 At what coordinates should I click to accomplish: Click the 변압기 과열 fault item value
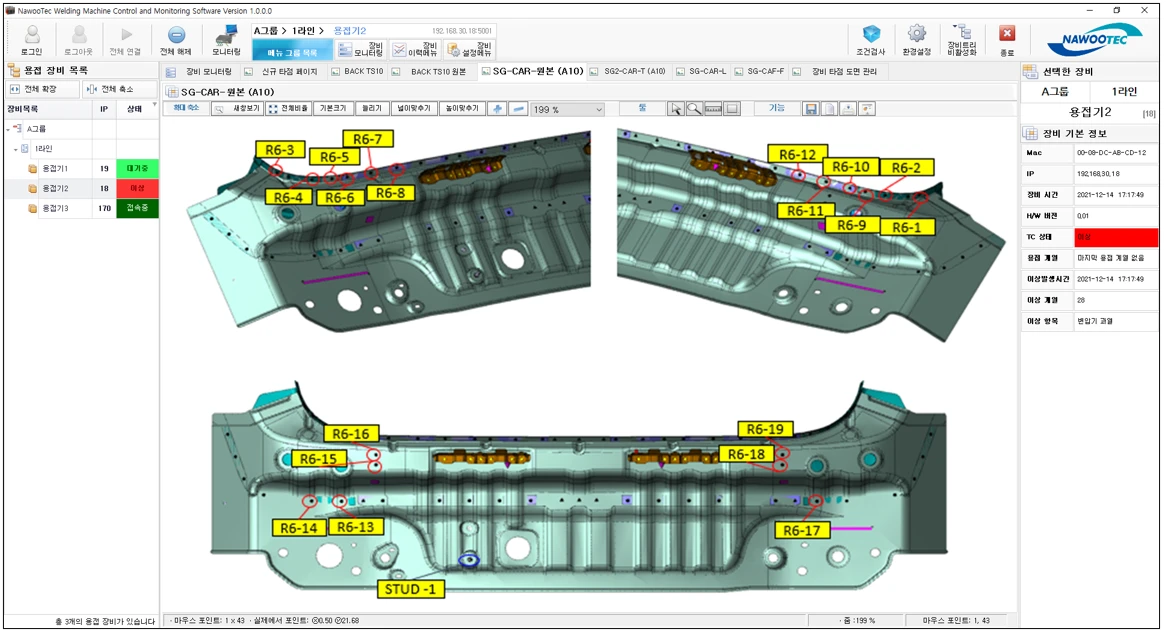point(1095,321)
